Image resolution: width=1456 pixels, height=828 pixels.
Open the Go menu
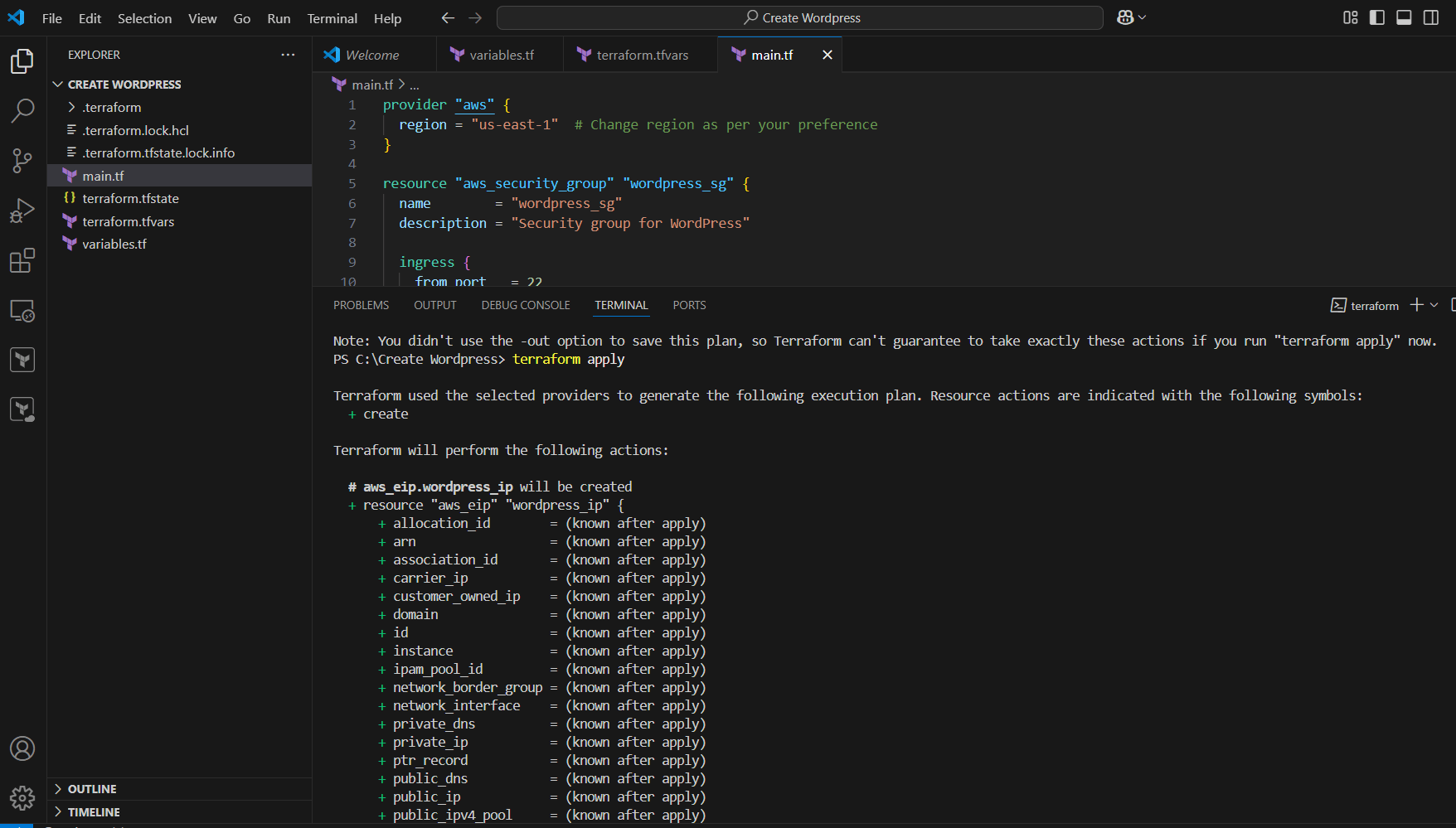(x=242, y=18)
